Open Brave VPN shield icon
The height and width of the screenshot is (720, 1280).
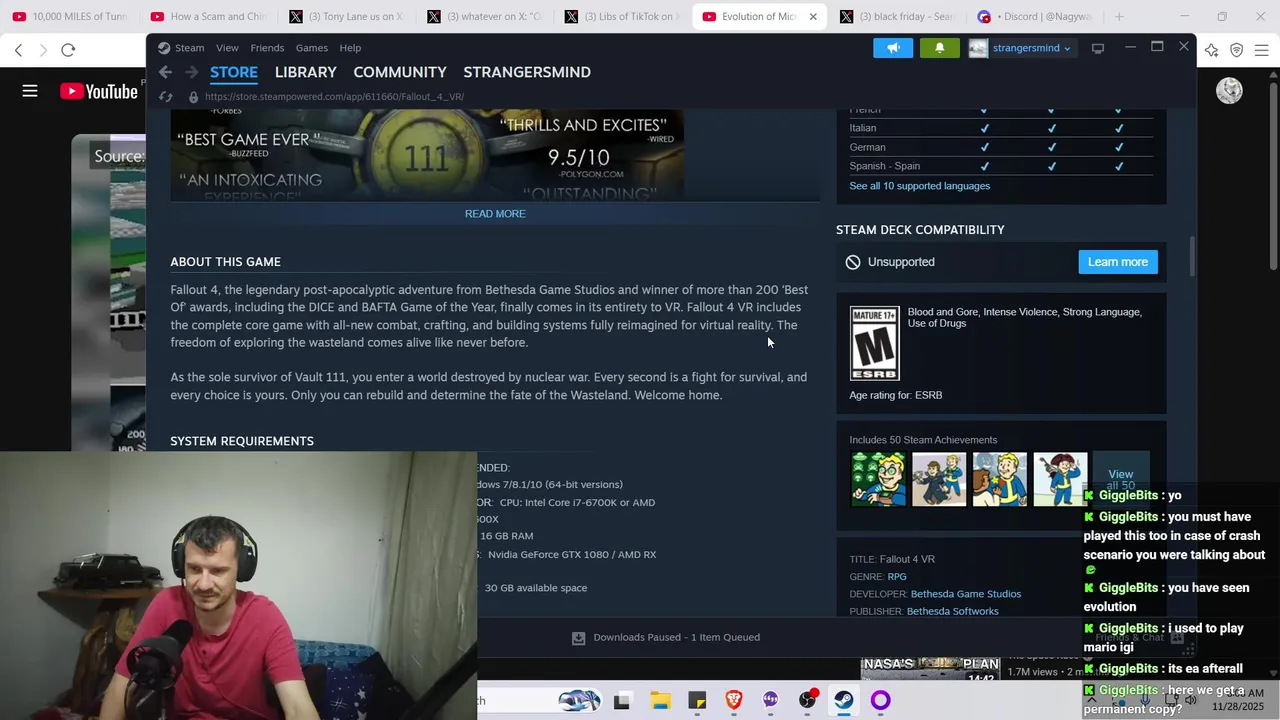[1236, 50]
